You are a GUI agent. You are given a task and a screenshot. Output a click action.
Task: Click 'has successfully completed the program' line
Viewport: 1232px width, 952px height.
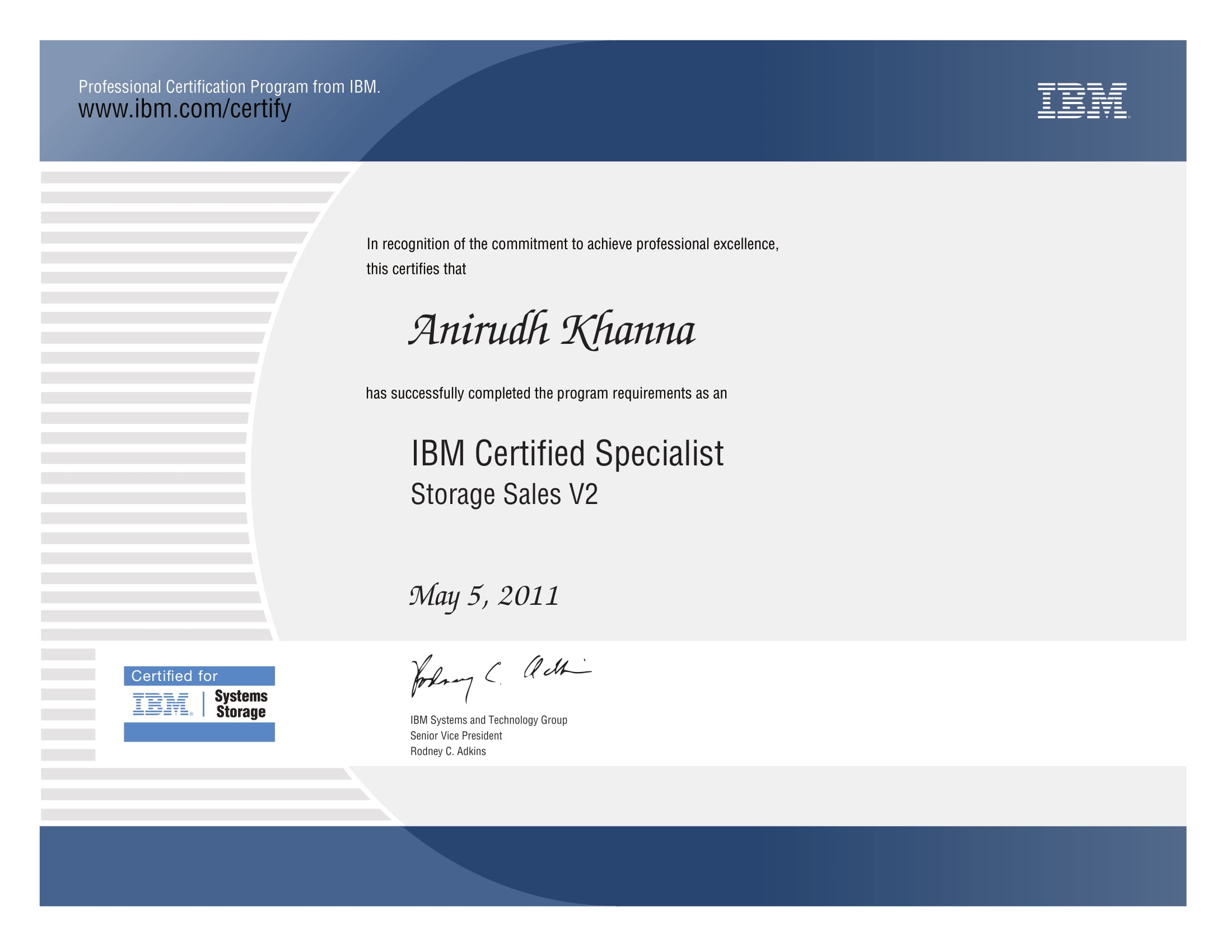[x=545, y=393]
